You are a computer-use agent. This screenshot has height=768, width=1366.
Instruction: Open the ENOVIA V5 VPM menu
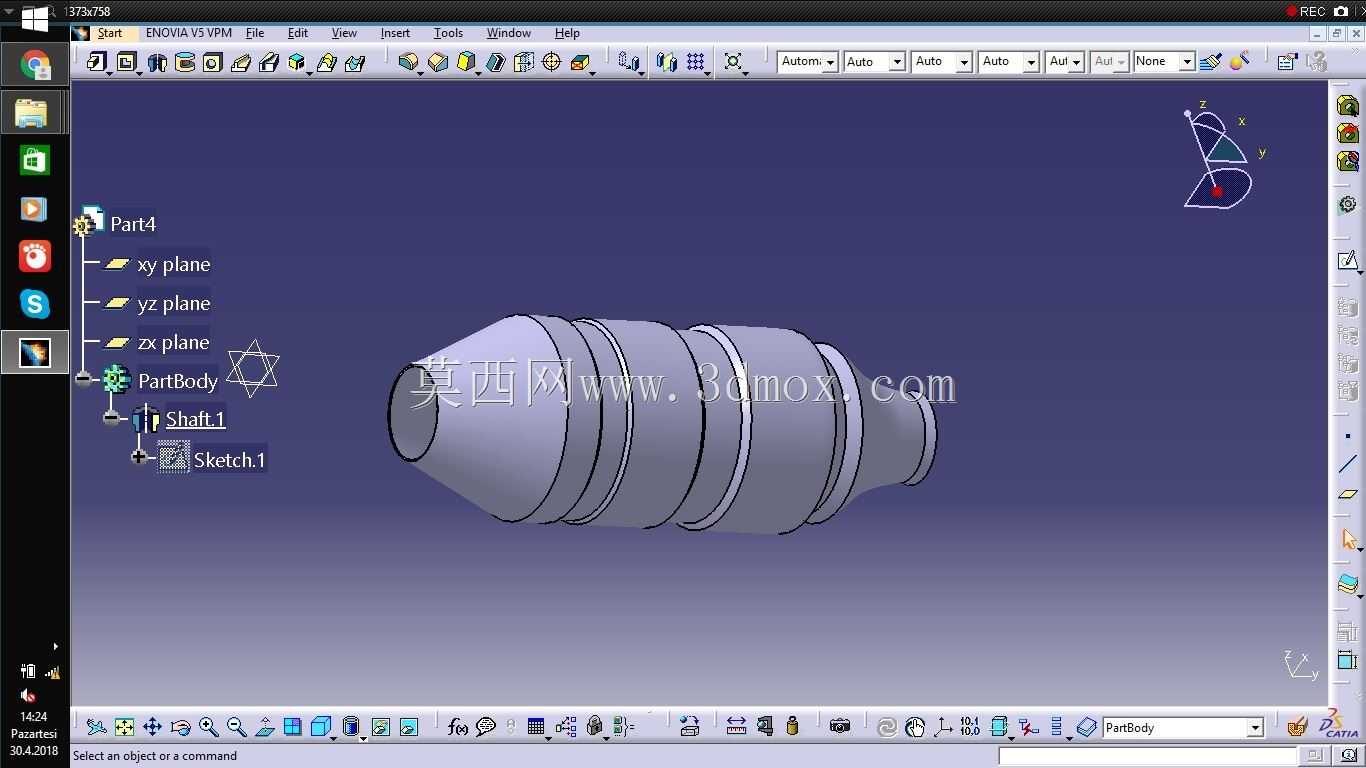click(189, 33)
